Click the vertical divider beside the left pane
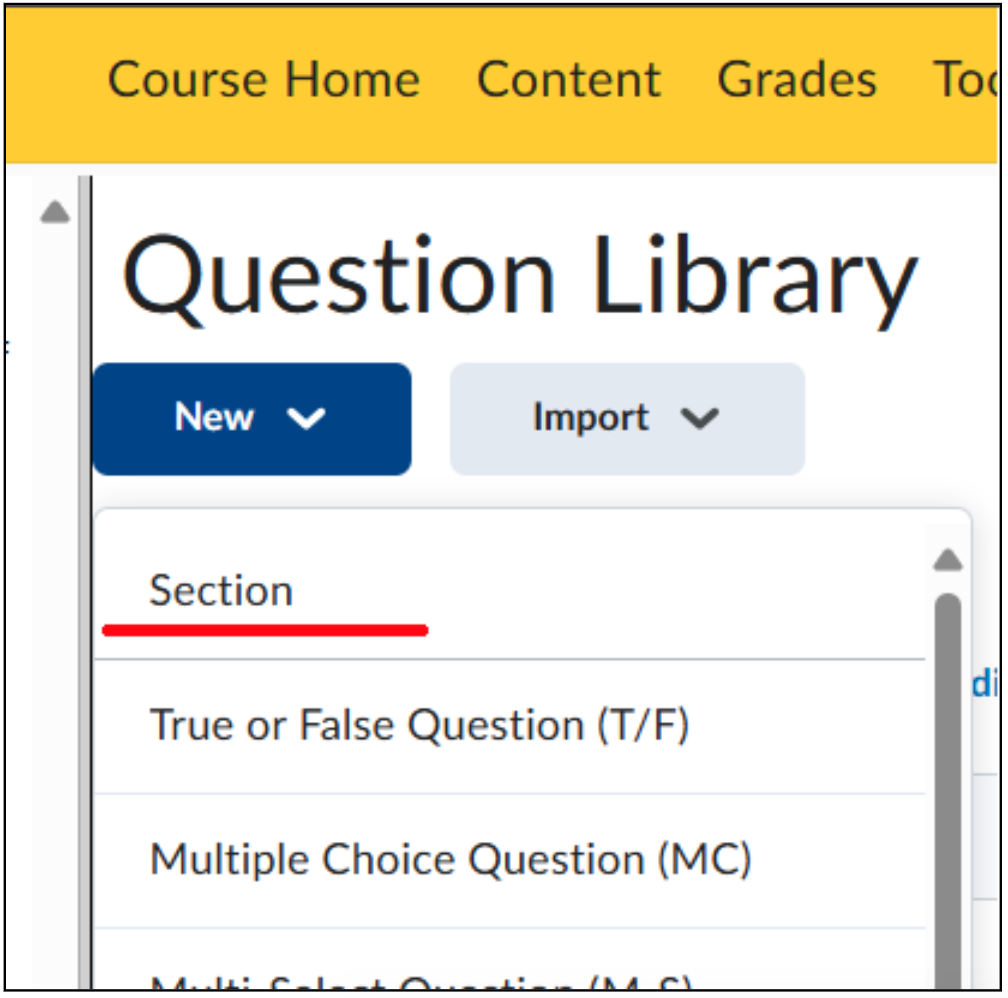 click(85, 582)
